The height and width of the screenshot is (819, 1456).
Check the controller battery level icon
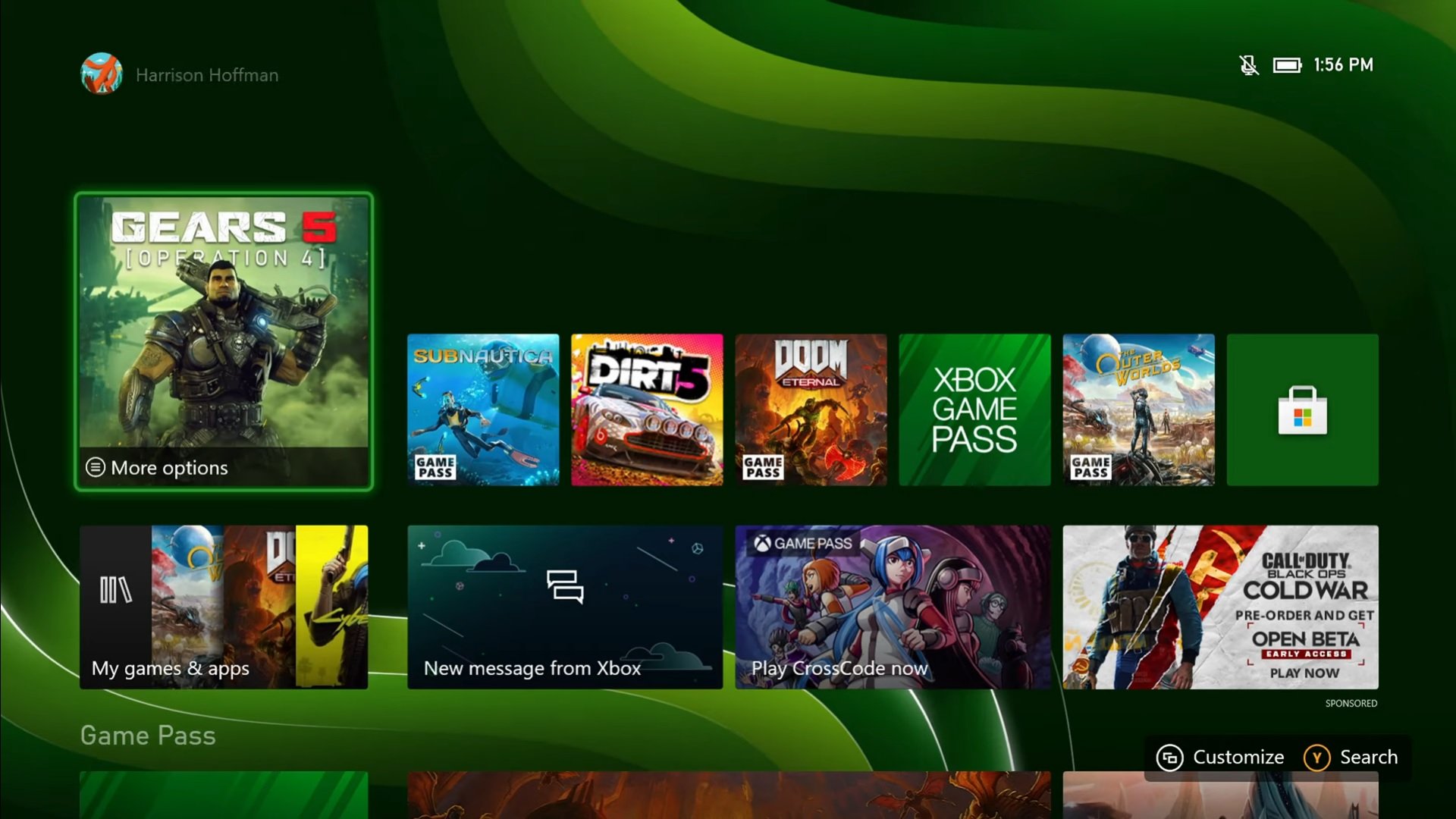pos(1285,65)
